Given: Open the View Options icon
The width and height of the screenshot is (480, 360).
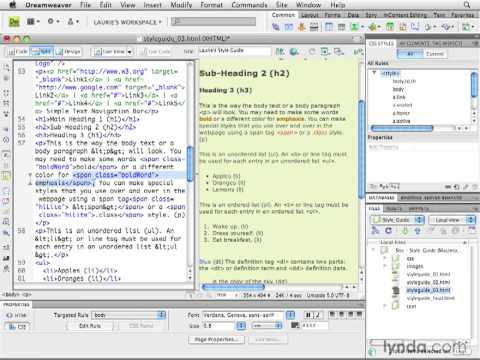Looking at the screenshot, I should [x=325, y=52].
